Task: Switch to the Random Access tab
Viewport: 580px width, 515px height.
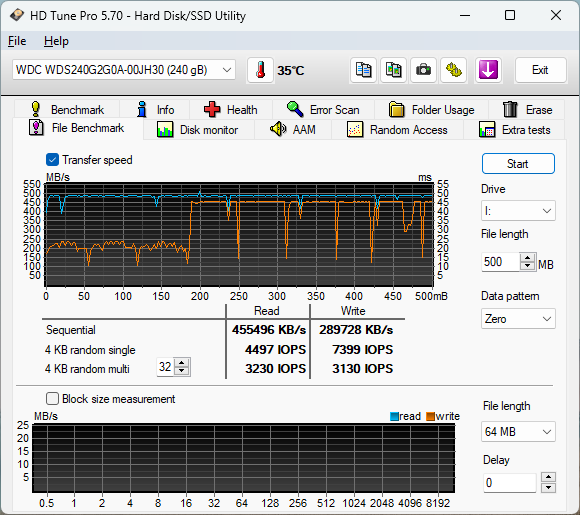Action: (x=397, y=130)
